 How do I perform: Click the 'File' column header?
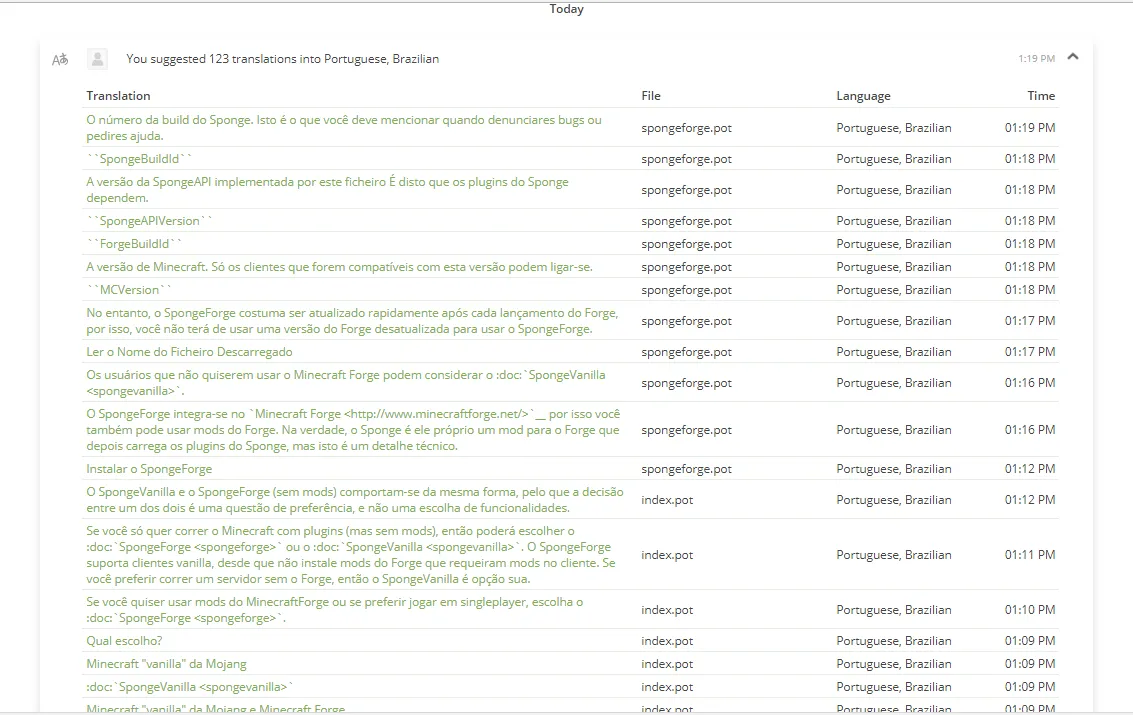[x=651, y=96]
